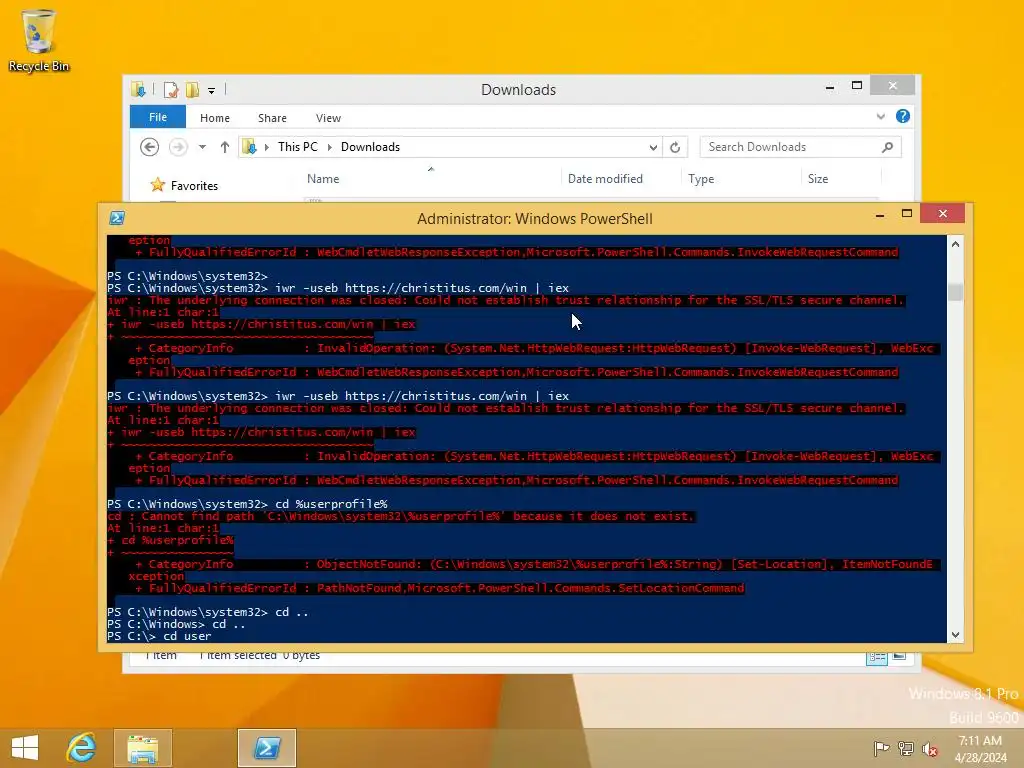
Task: Open Action Center flag tray icon
Action: [881, 748]
